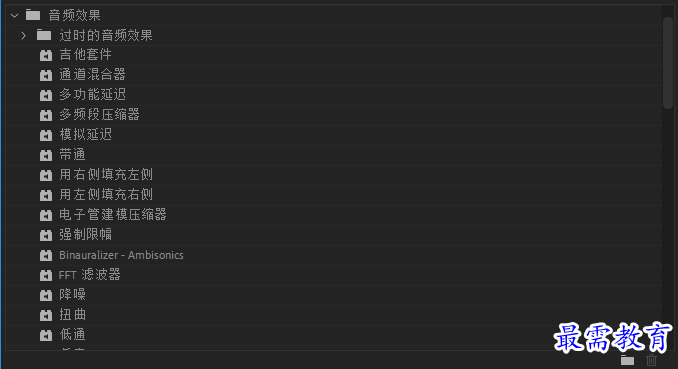Expand the 过时的音频效果 folder arrow
Viewport: 678px width, 369px height.
(24, 35)
